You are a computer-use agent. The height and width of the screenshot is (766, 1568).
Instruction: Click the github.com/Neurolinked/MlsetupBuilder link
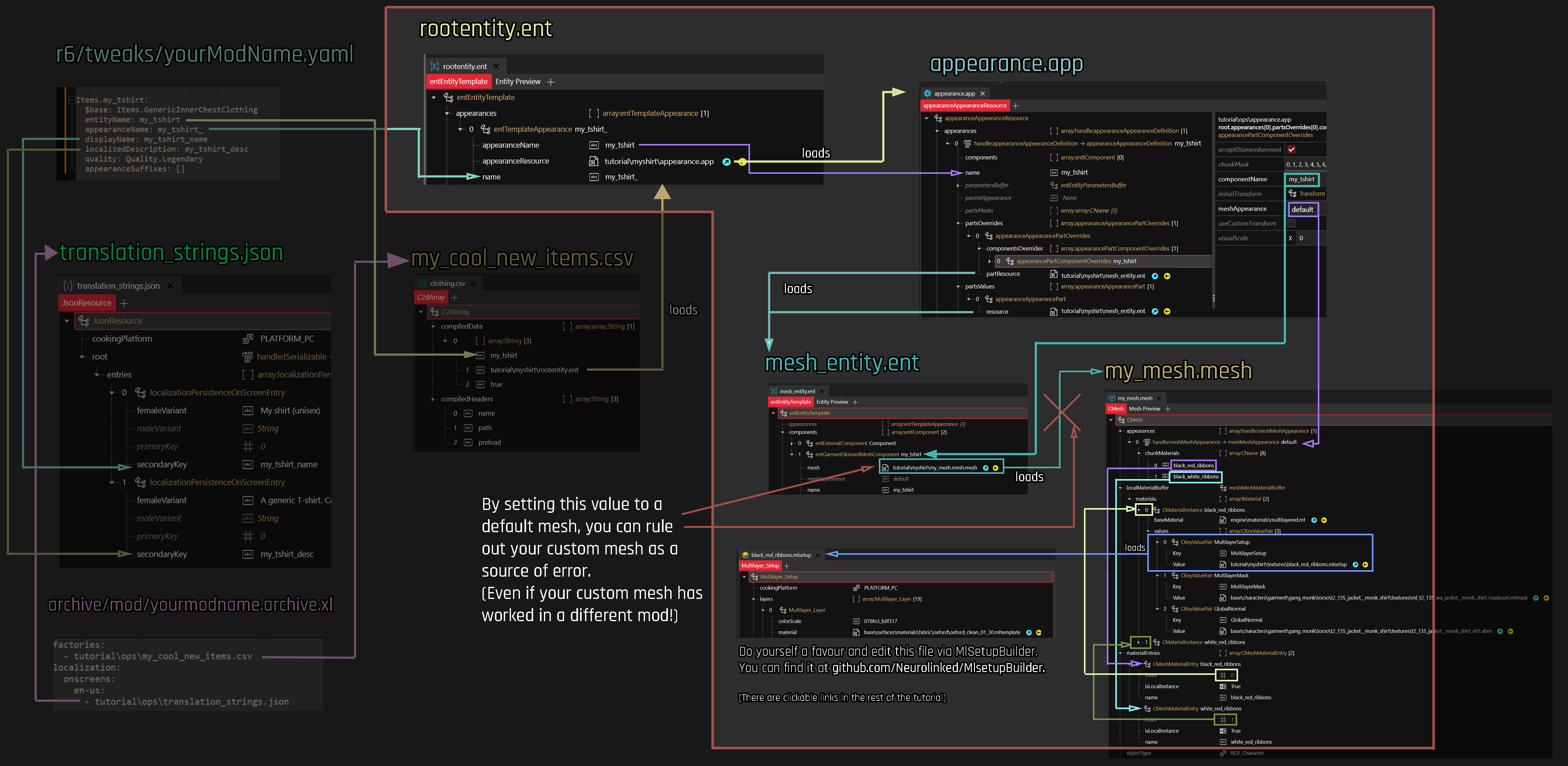coord(938,668)
